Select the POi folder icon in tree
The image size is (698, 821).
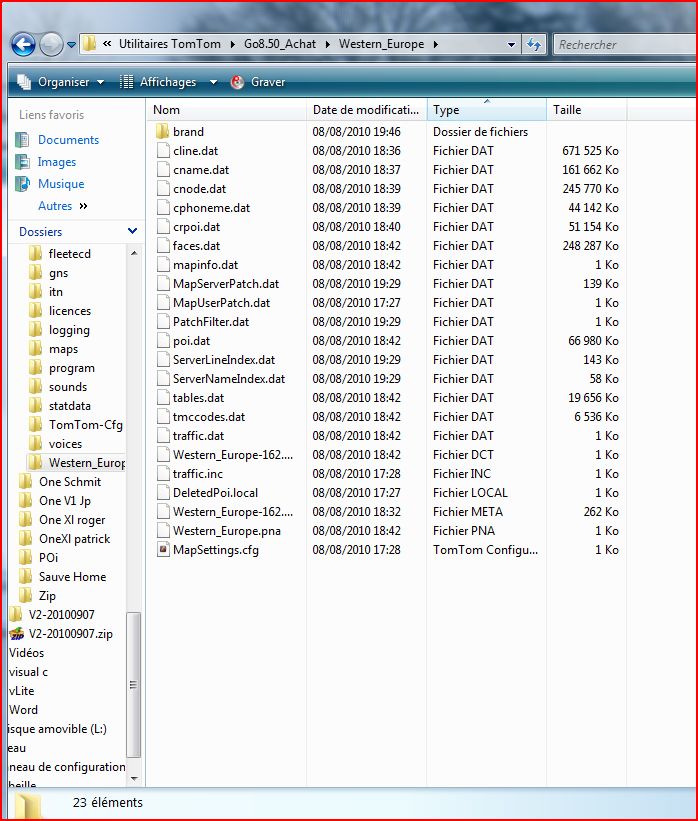[x=25, y=558]
